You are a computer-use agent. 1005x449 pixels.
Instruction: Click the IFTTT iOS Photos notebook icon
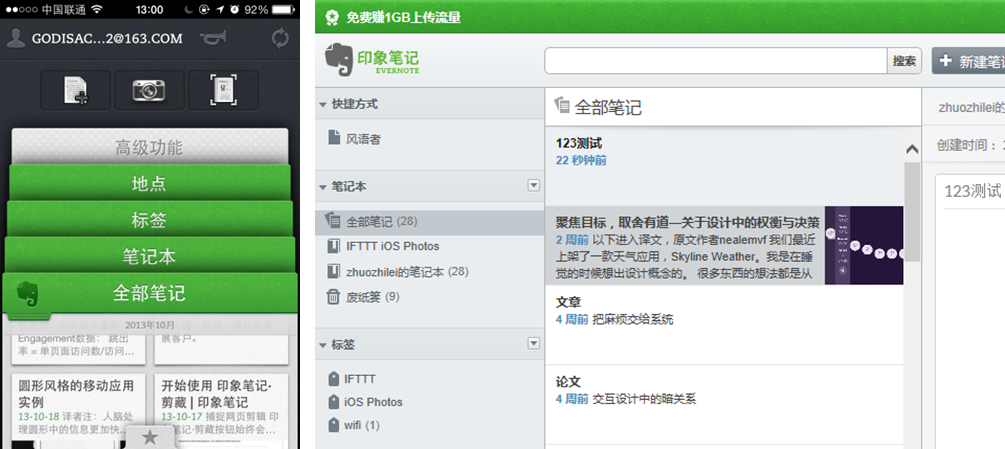click(x=333, y=246)
